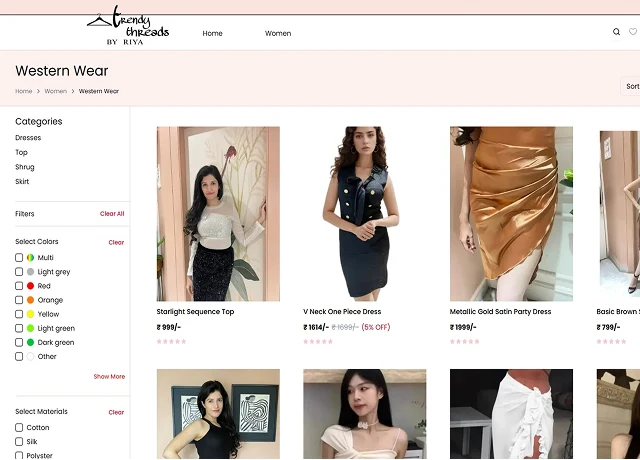Open the Women menu in navbar

[278, 33]
